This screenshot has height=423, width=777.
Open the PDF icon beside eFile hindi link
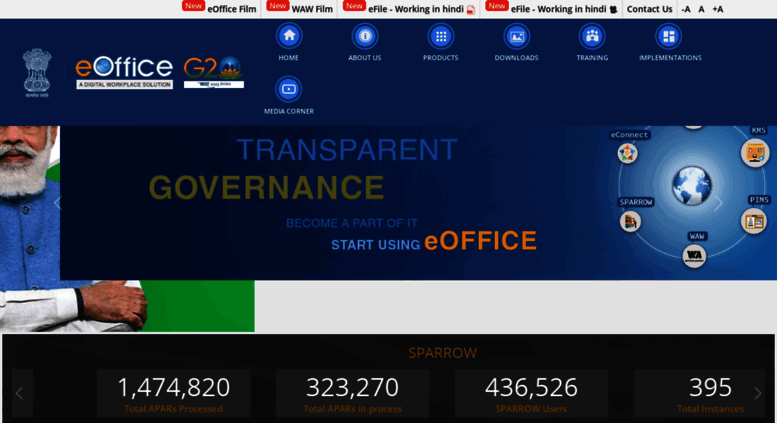[471, 9]
